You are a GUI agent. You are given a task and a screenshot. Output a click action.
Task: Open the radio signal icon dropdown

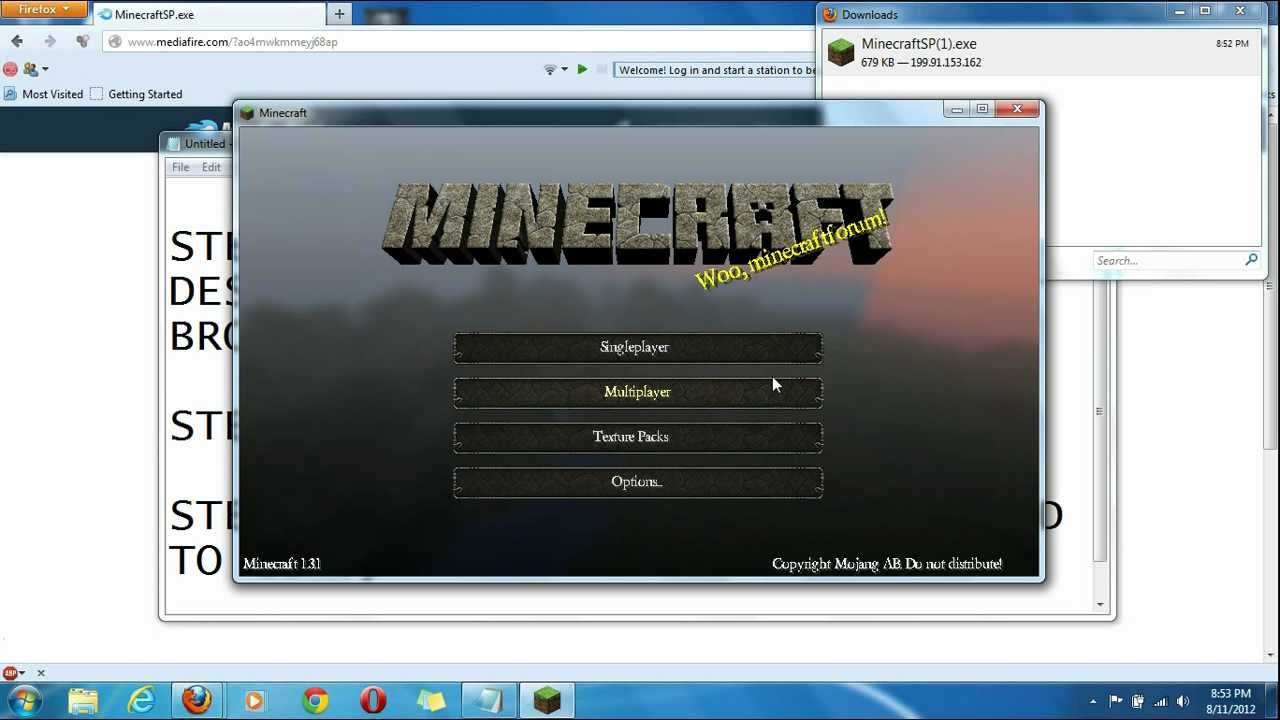coord(555,69)
